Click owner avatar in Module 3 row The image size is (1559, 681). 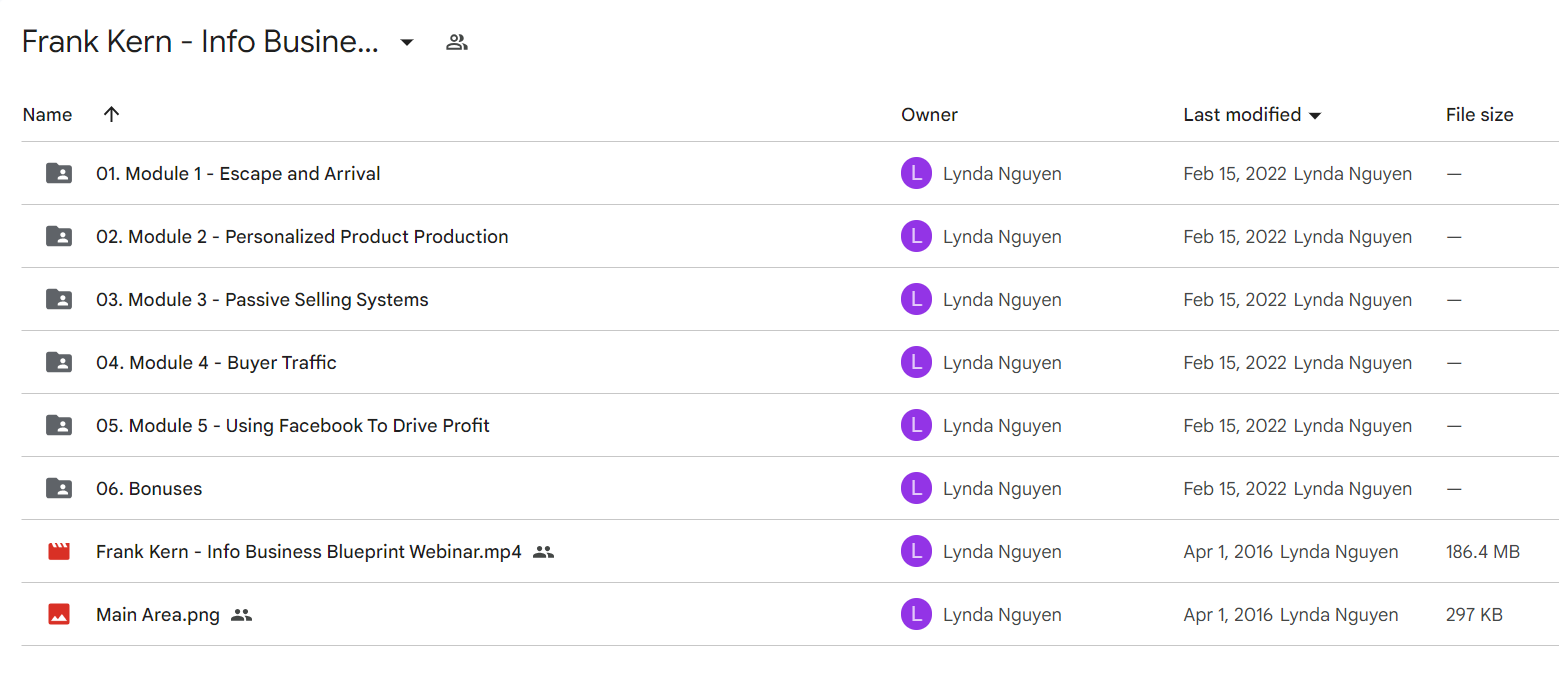(916, 299)
